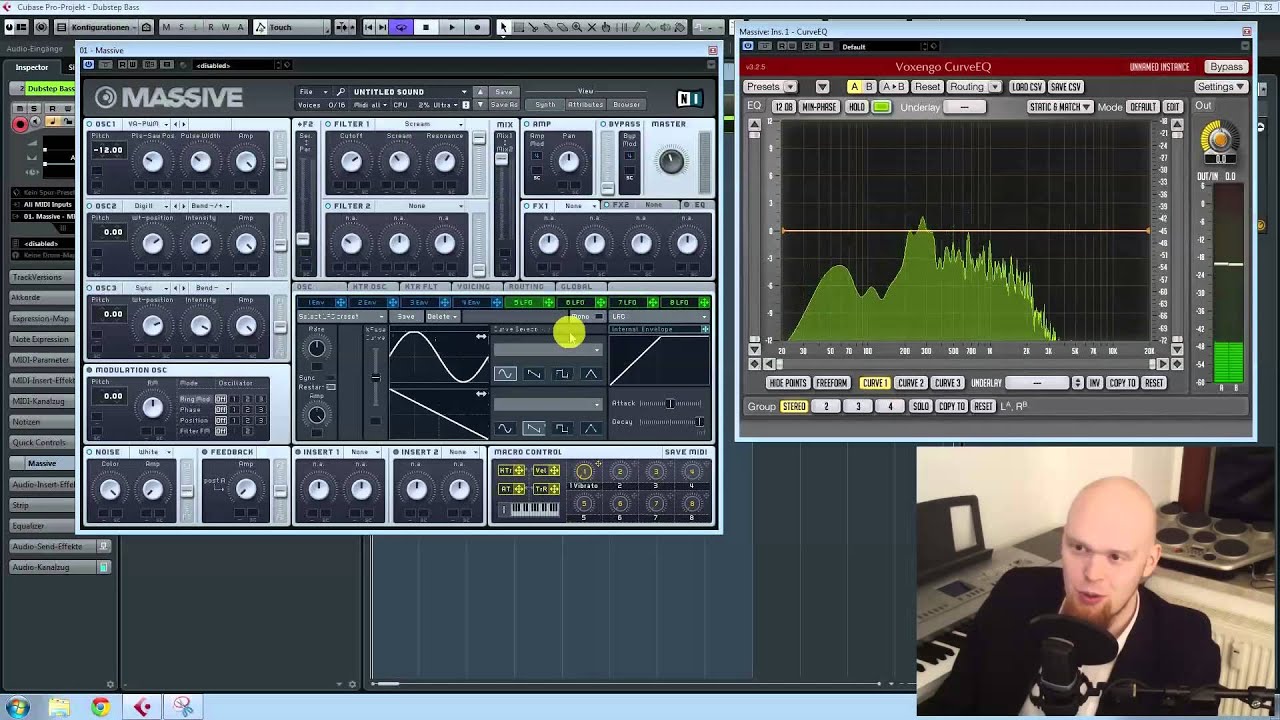Open the STATIC & MATCH dropdown in CurveEQ
1280x720 pixels.
[1059, 107]
